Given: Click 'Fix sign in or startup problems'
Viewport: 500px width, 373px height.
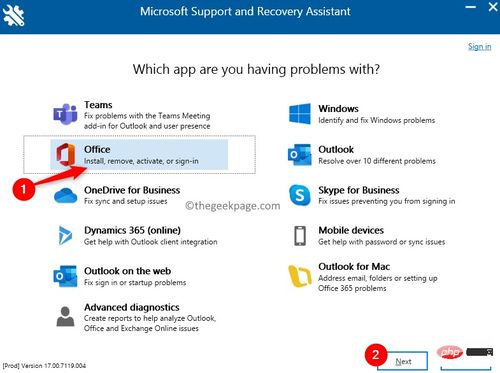Looking at the screenshot, I should 135,283.
